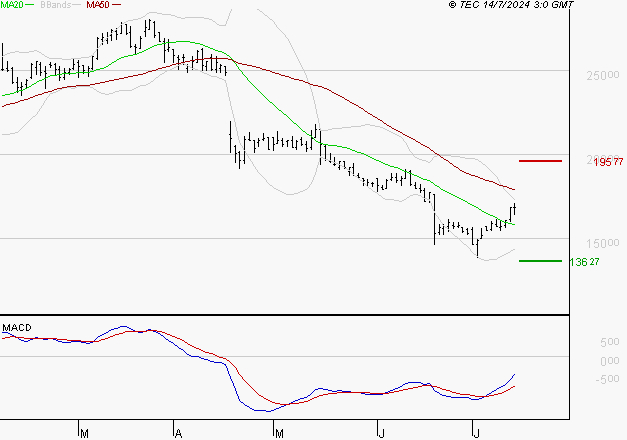Click the red resistance level line

[x=540, y=161]
